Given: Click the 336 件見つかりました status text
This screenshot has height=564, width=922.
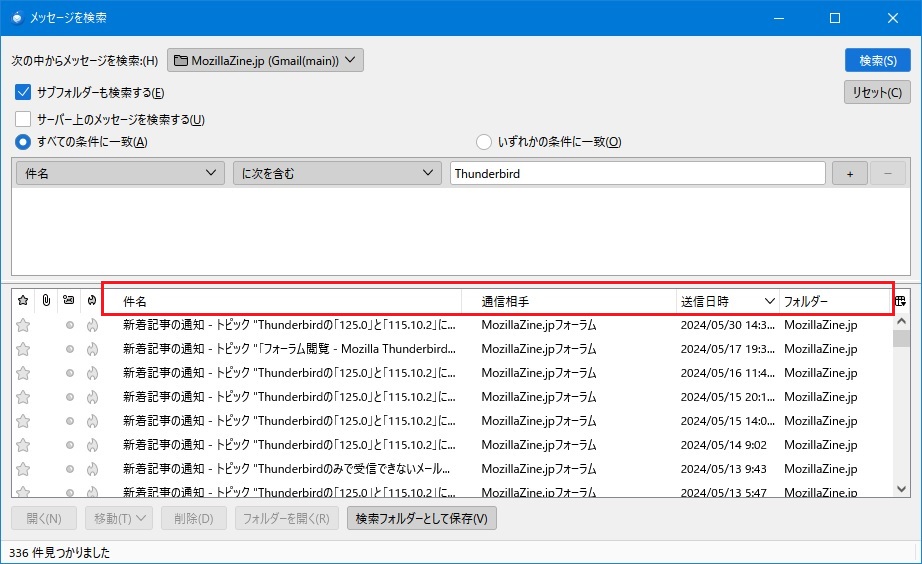Looking at the screenshot, I should click(x=59, y=552).
